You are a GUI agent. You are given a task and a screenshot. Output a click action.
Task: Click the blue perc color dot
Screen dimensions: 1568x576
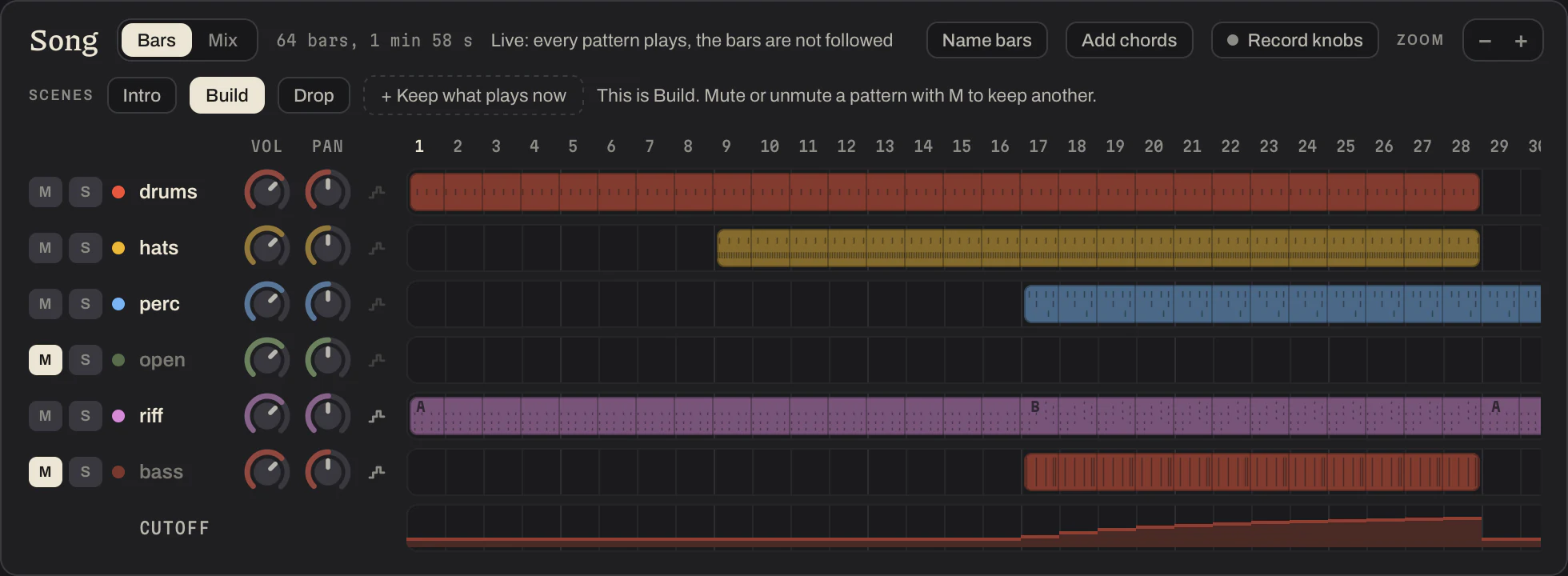click(118, 304)
